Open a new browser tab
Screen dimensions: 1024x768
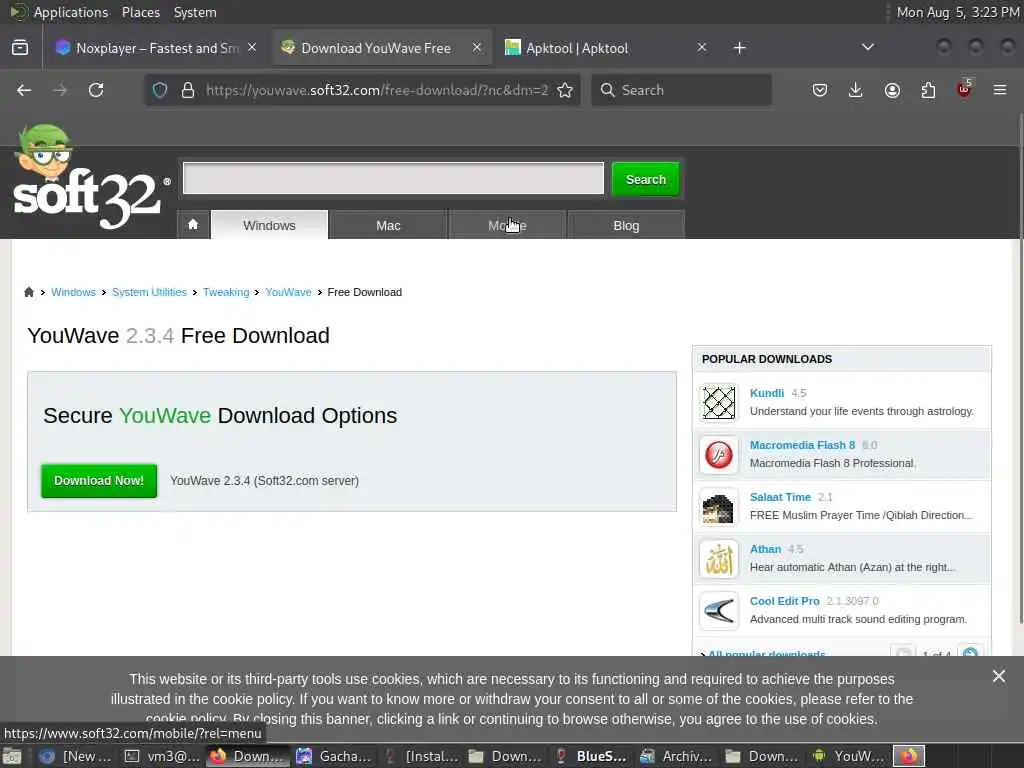[739, 48]
